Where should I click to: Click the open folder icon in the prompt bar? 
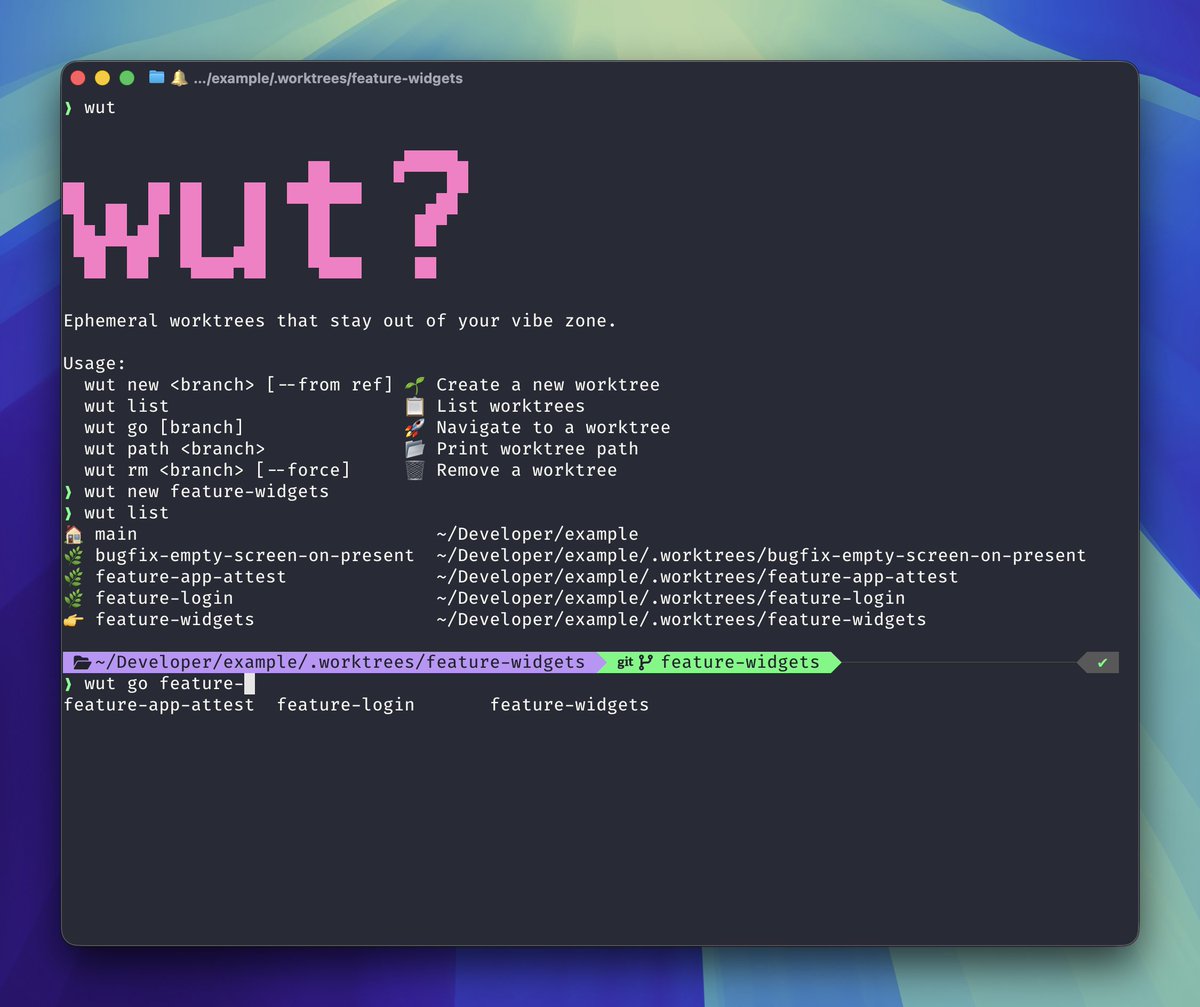coord(83,662)
